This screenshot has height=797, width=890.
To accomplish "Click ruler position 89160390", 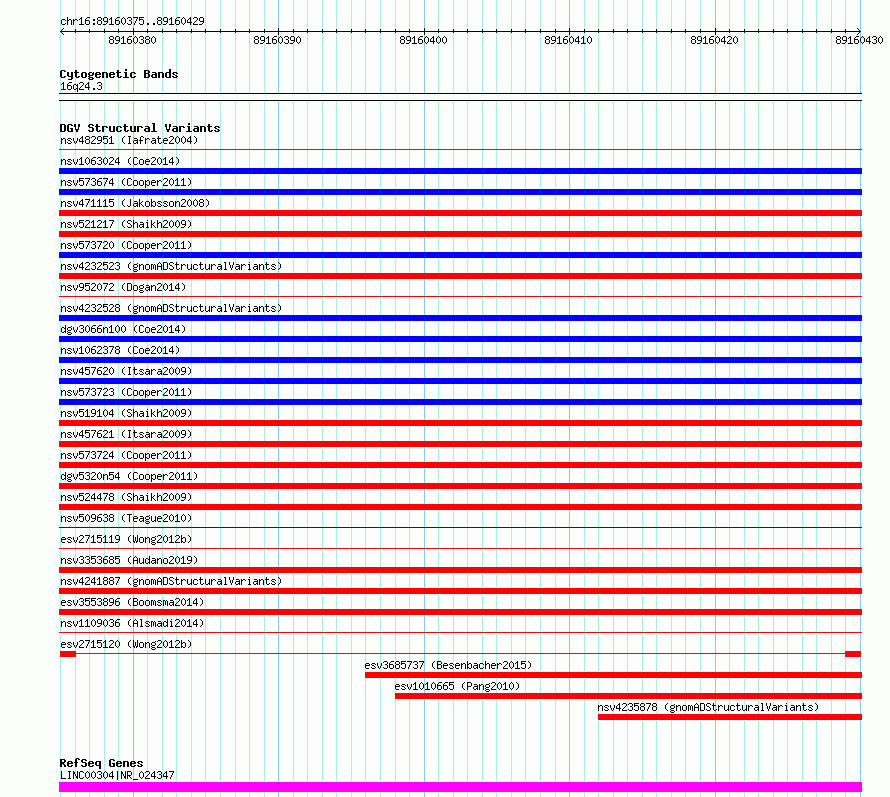I will point(278,40).
